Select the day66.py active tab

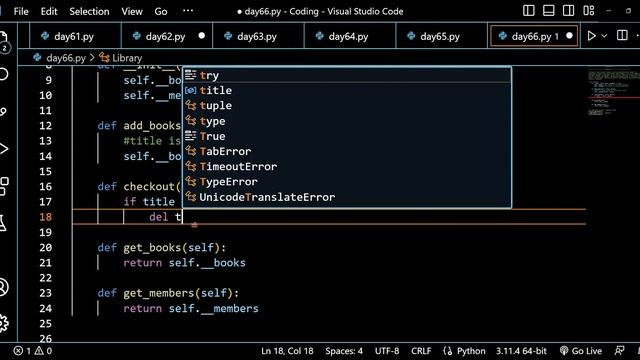534,36
